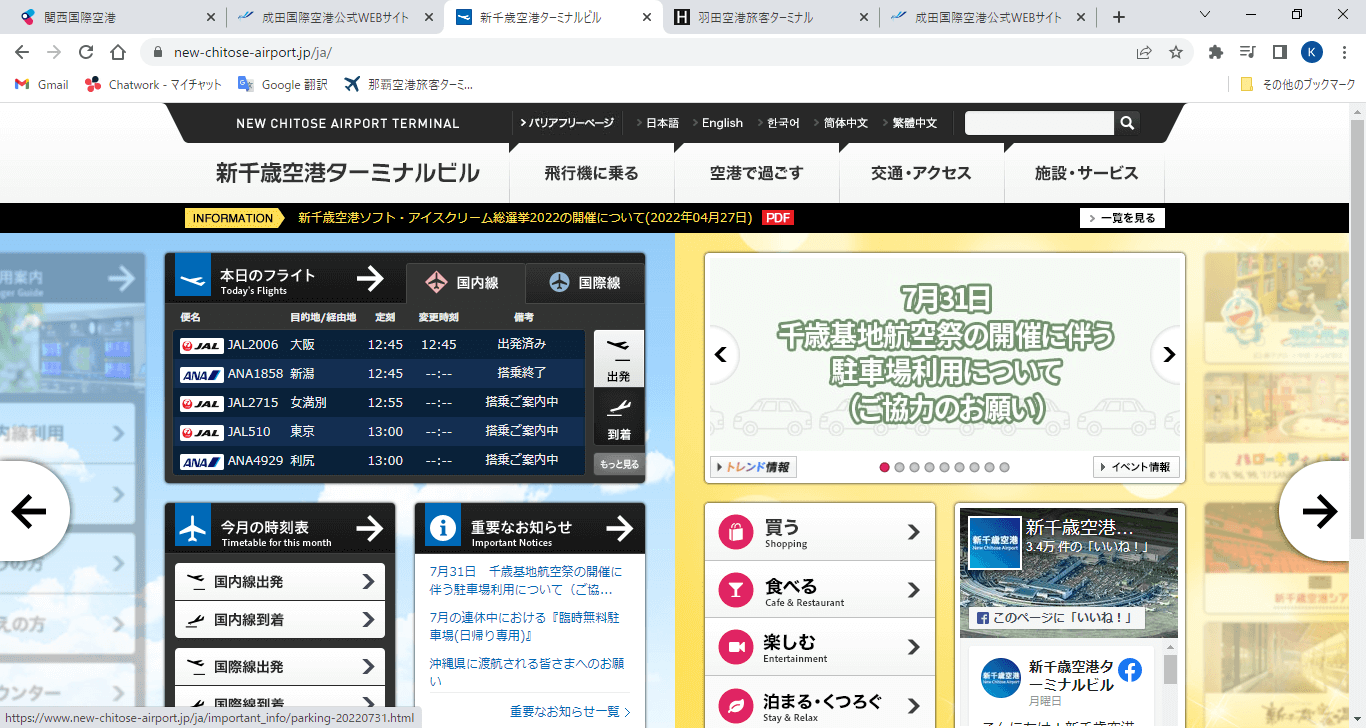Open a new browser tab
The width and height of the screenshot is (1366, 728).
(x=1119, y=17)
